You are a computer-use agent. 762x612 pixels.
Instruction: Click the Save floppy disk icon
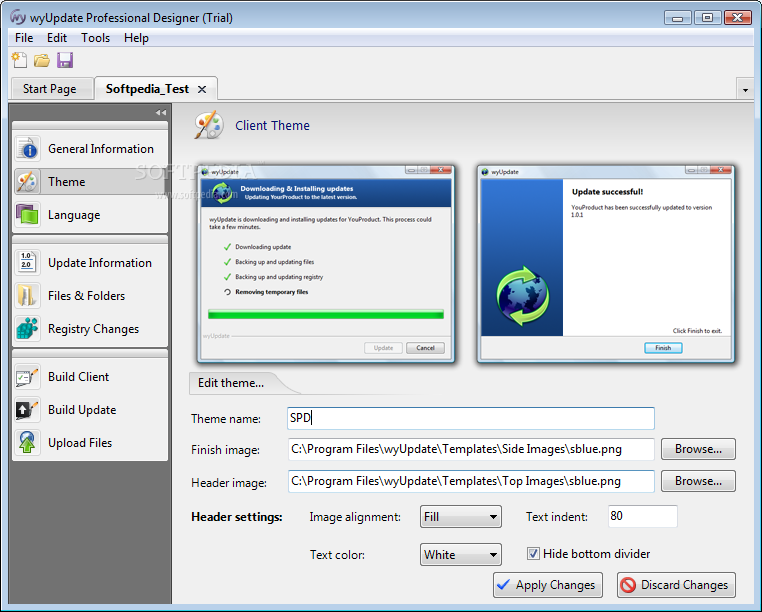click(65, 60)
